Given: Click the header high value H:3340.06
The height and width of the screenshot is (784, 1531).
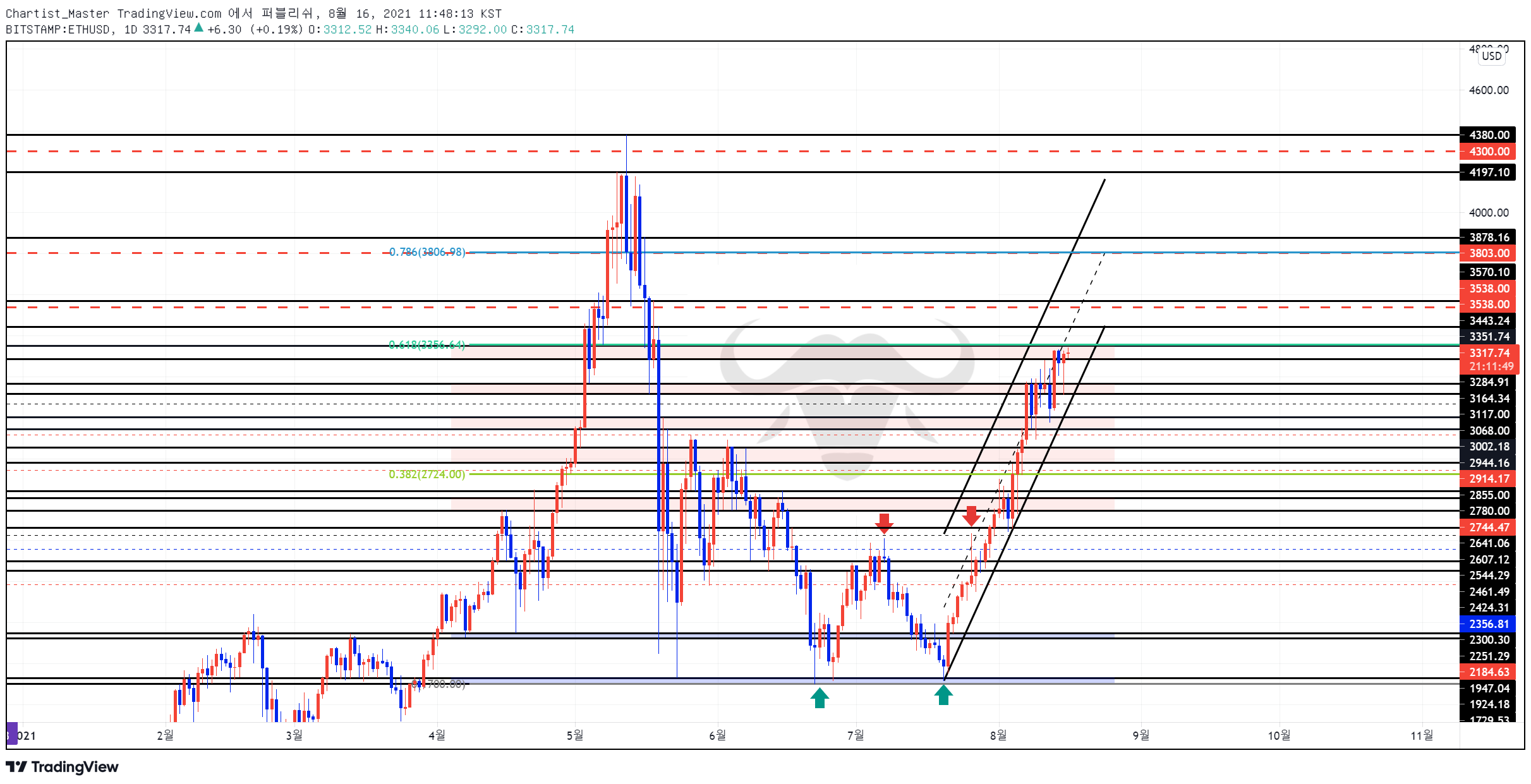Looking at the screenshot, I should coord(407,29).
